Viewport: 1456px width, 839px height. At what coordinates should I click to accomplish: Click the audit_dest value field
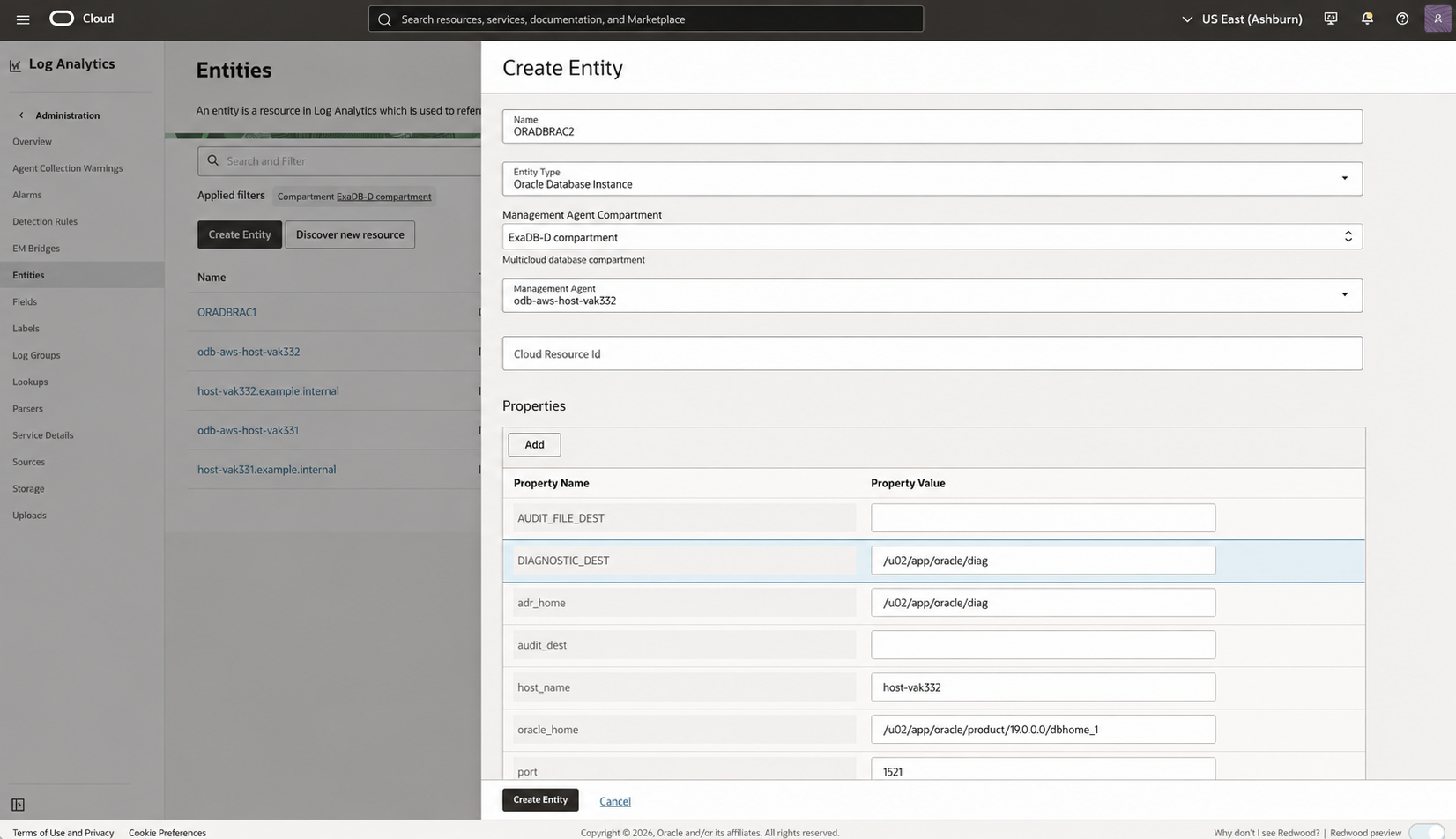coord(1044,645)
